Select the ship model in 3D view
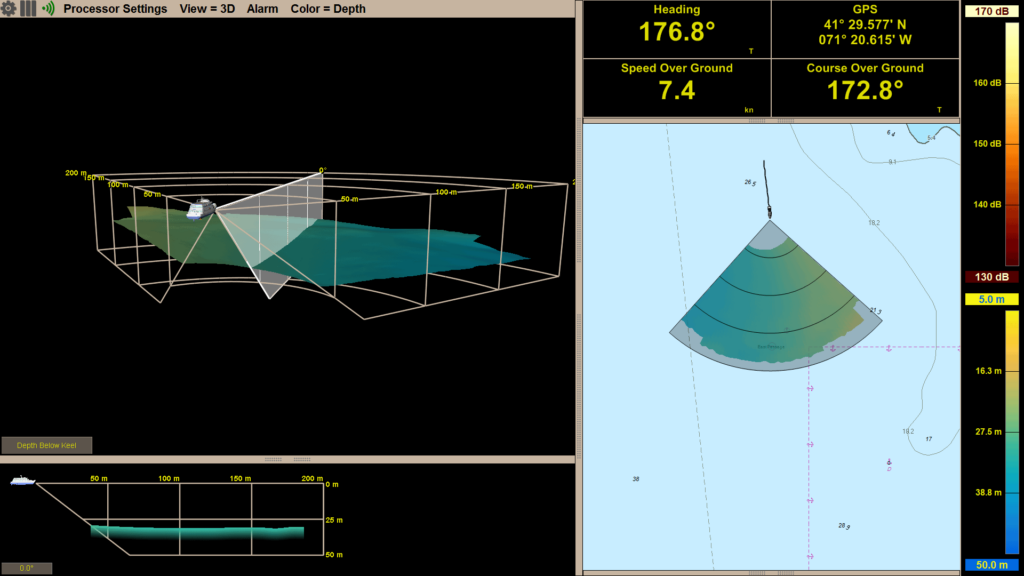This screenshot has width=1024, height=576. (x=201, y=209)
